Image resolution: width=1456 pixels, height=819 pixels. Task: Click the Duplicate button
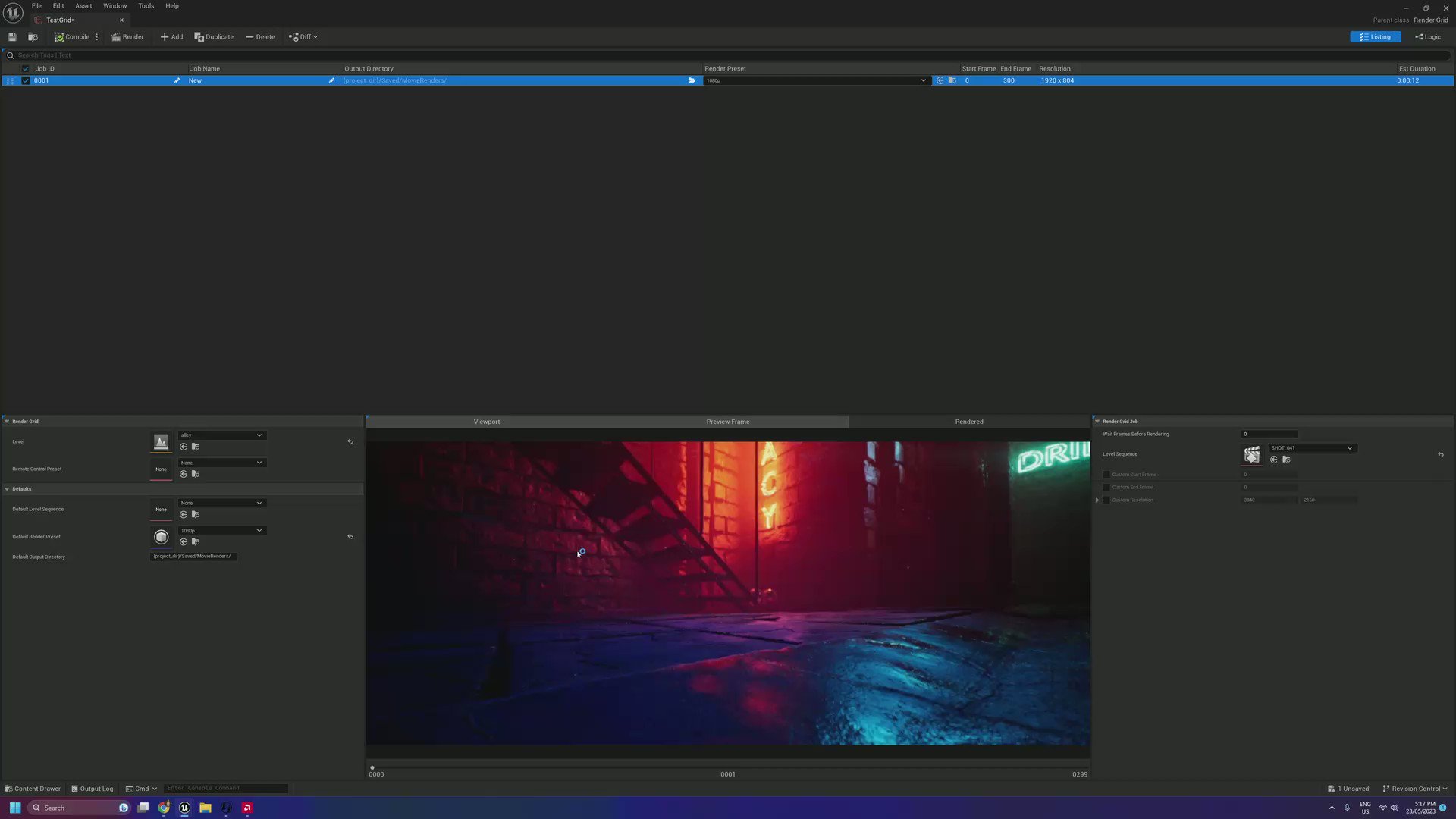click(x=215, y=36)
